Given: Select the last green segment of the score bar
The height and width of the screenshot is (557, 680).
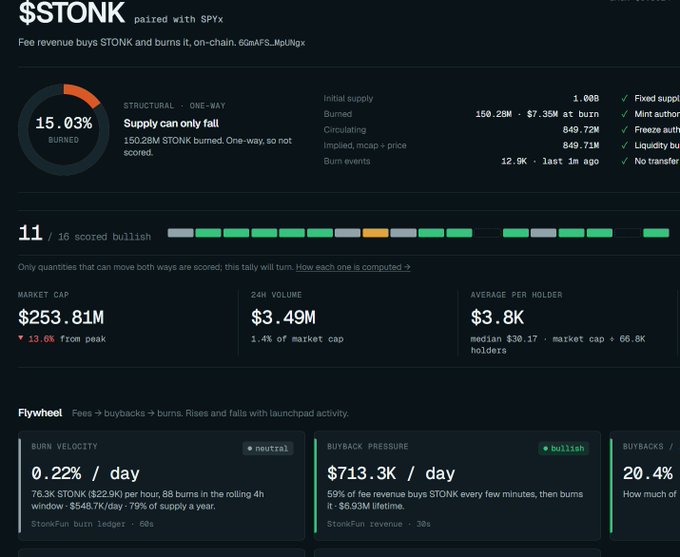Looking at the screenshot, I should pos(656,233).
